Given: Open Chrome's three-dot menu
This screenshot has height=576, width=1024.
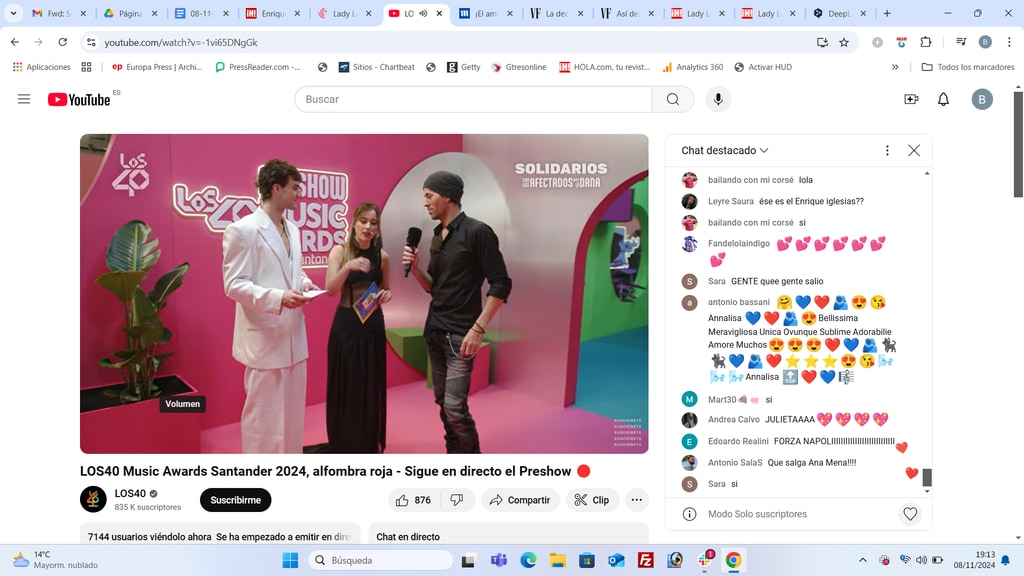Looking at the screenshot, I should tap(1009, 42).
